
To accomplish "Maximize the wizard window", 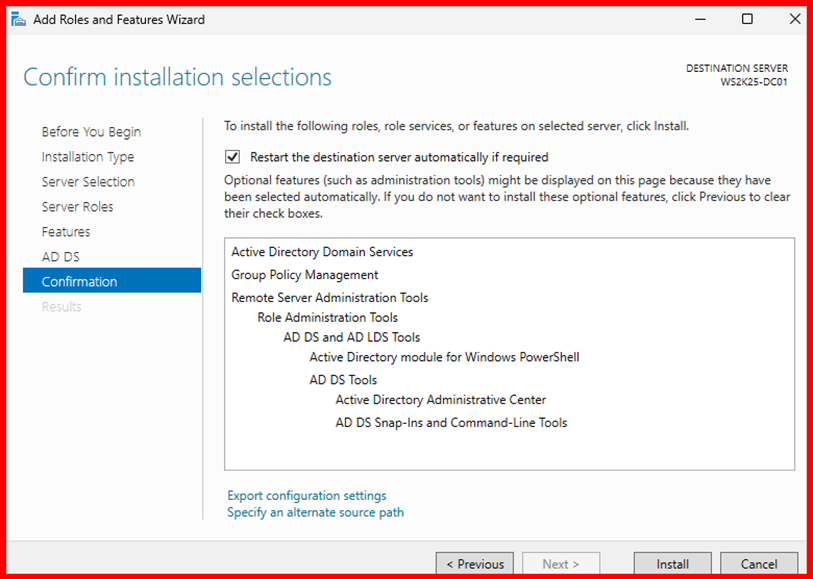I will pos(747,19).
